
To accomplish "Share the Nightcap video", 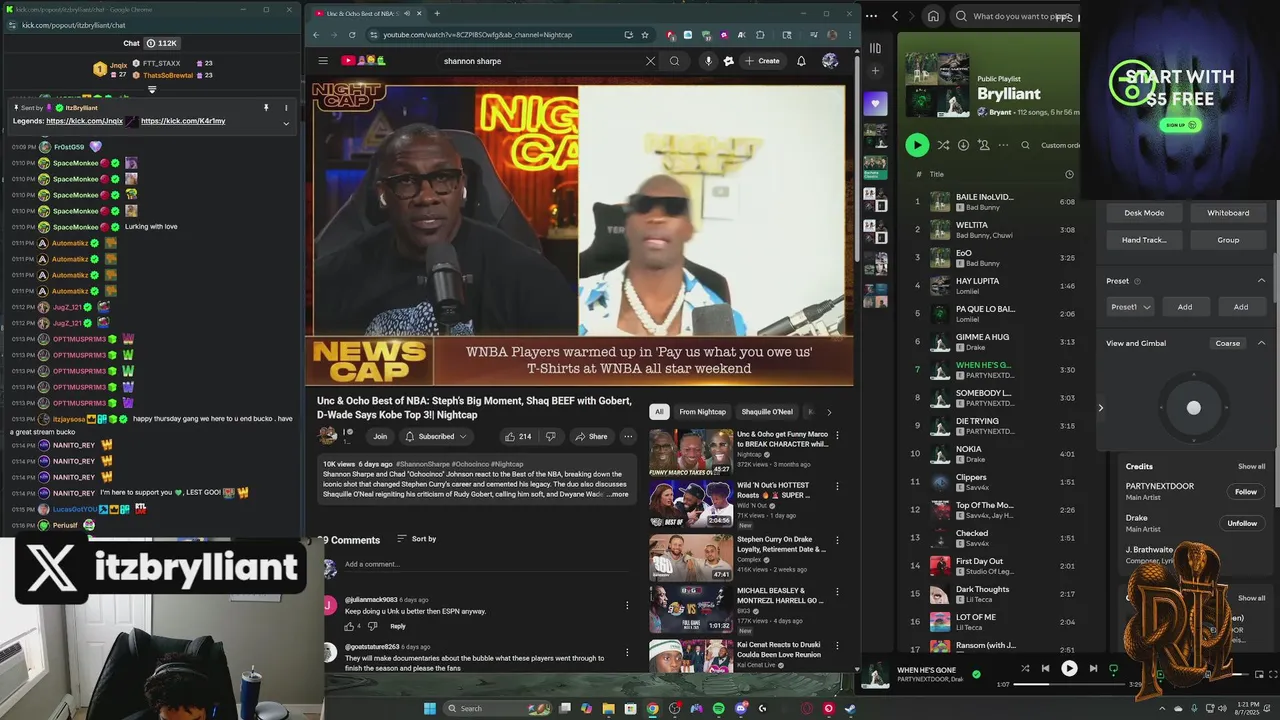I will pyautogui.click(x=591, y=436).
